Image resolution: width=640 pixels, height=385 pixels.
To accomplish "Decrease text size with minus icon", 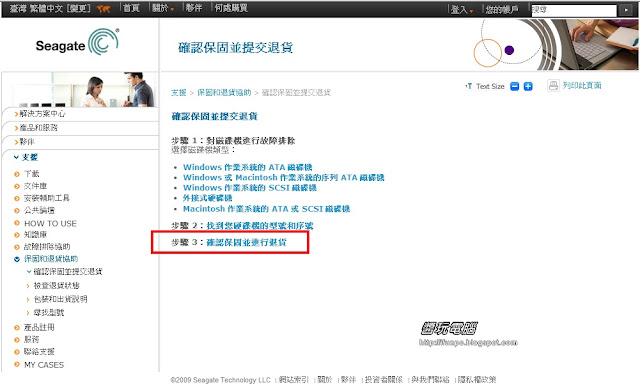I will tap(515, 86).
